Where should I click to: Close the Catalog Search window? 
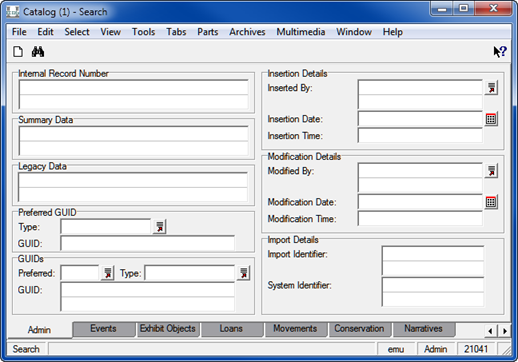pyautogui.click(x=493, y=8)
